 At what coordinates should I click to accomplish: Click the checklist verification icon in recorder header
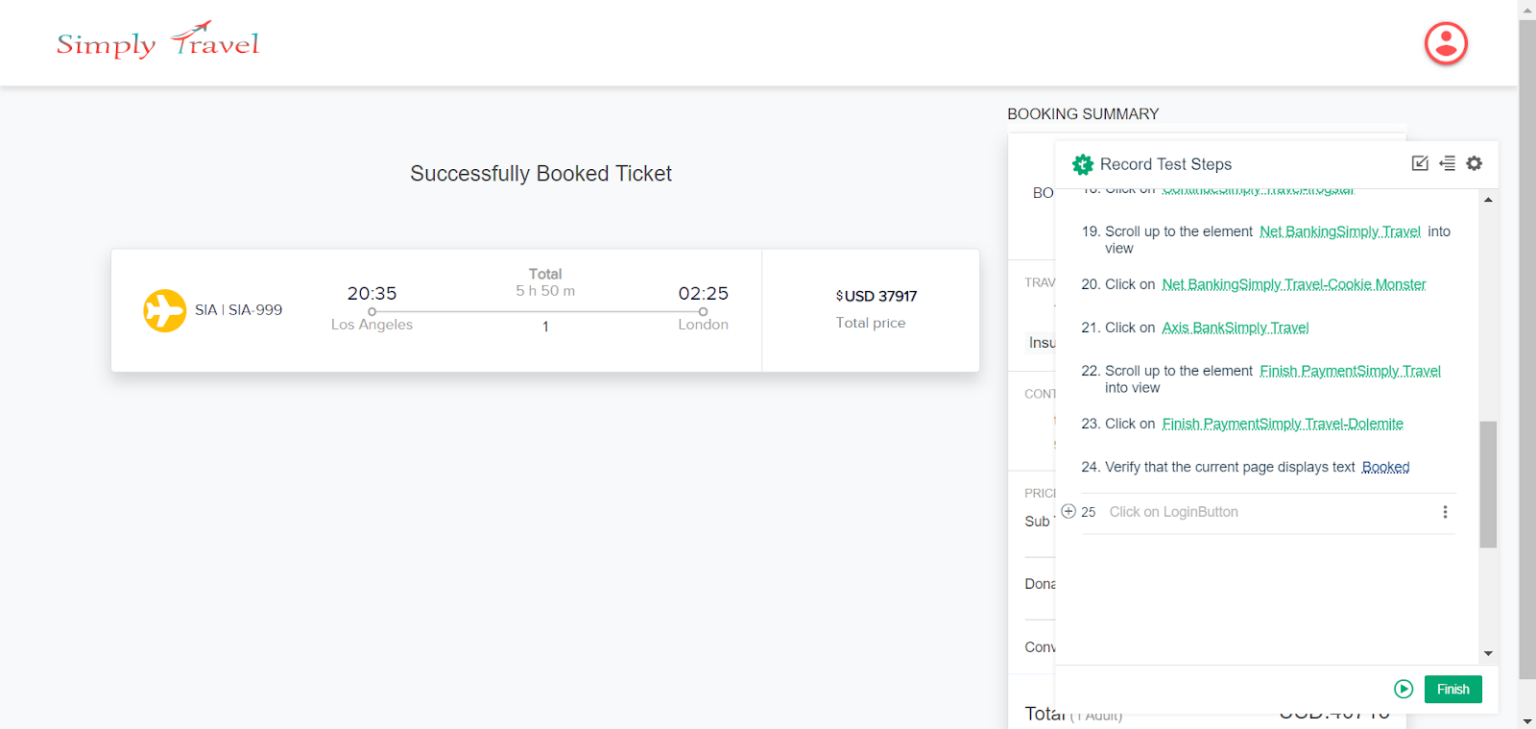1420,163
